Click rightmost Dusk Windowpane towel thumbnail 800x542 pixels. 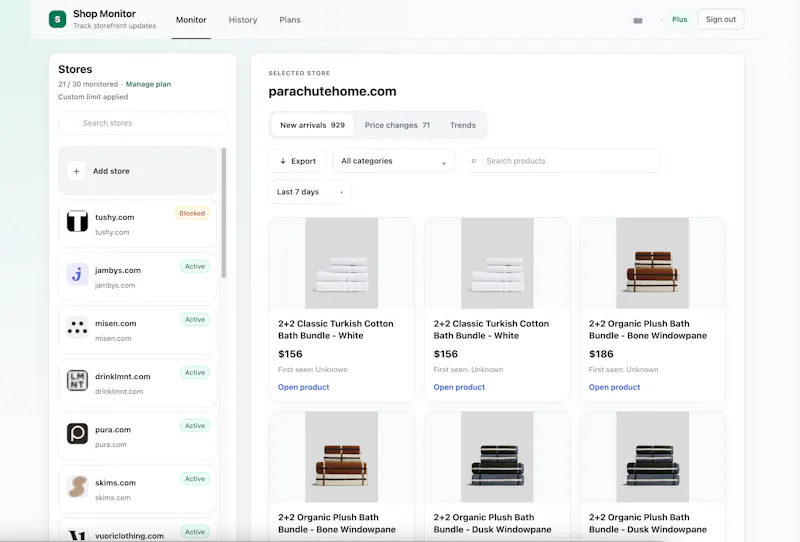tap(653, 457)
